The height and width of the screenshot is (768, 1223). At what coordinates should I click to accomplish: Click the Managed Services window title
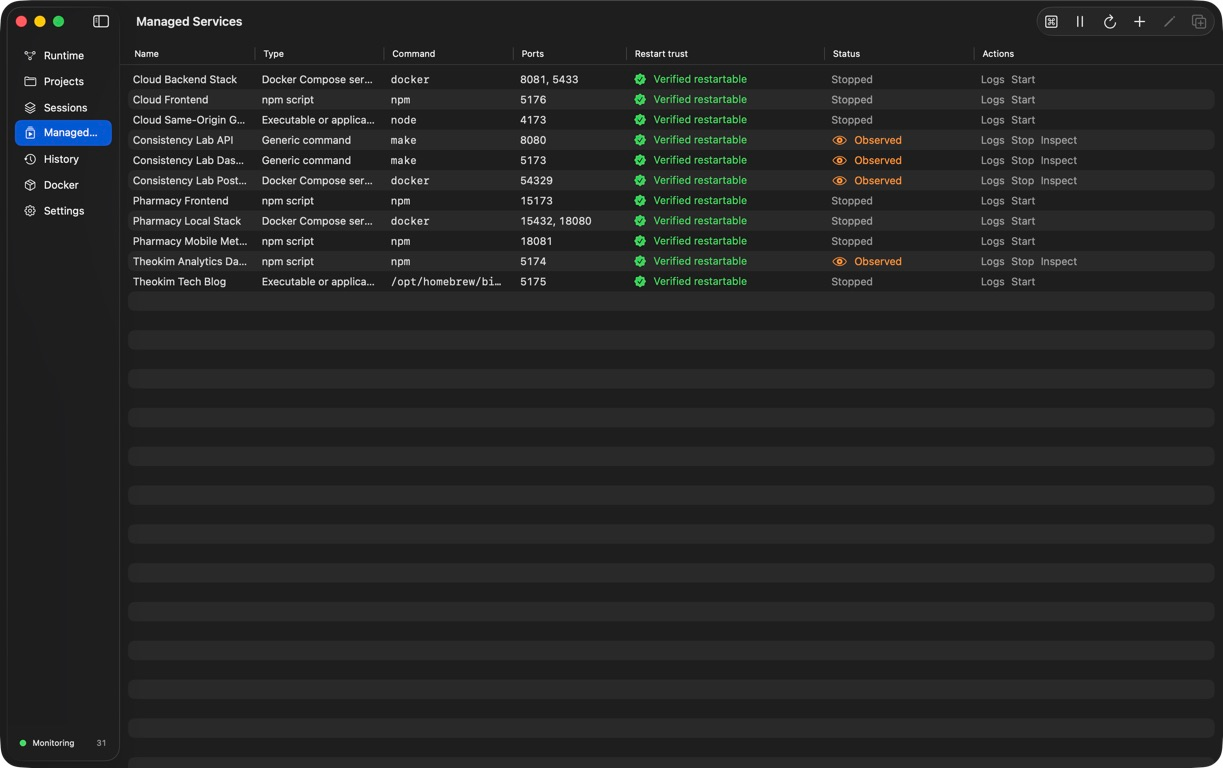pyautogui.click(x=189, y=21)
